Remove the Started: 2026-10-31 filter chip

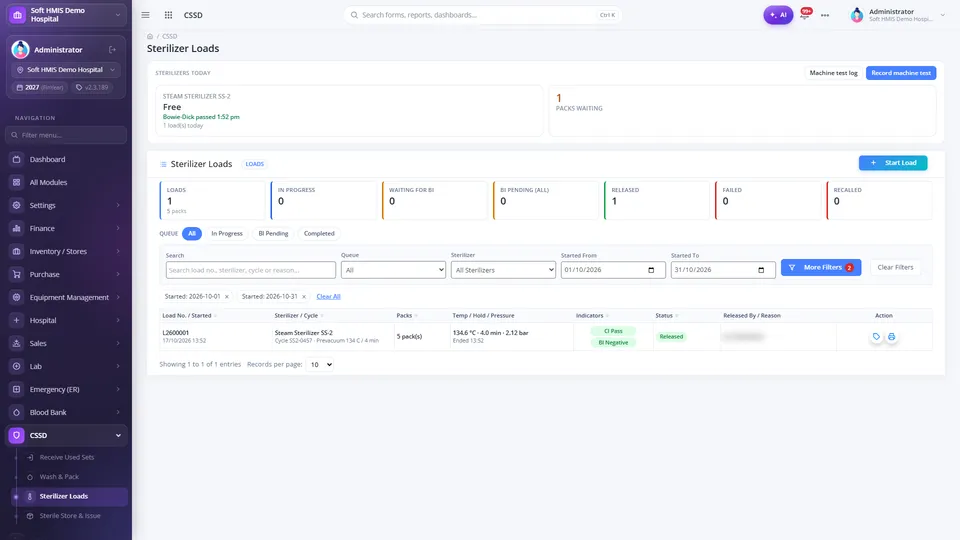coord(304,297)
